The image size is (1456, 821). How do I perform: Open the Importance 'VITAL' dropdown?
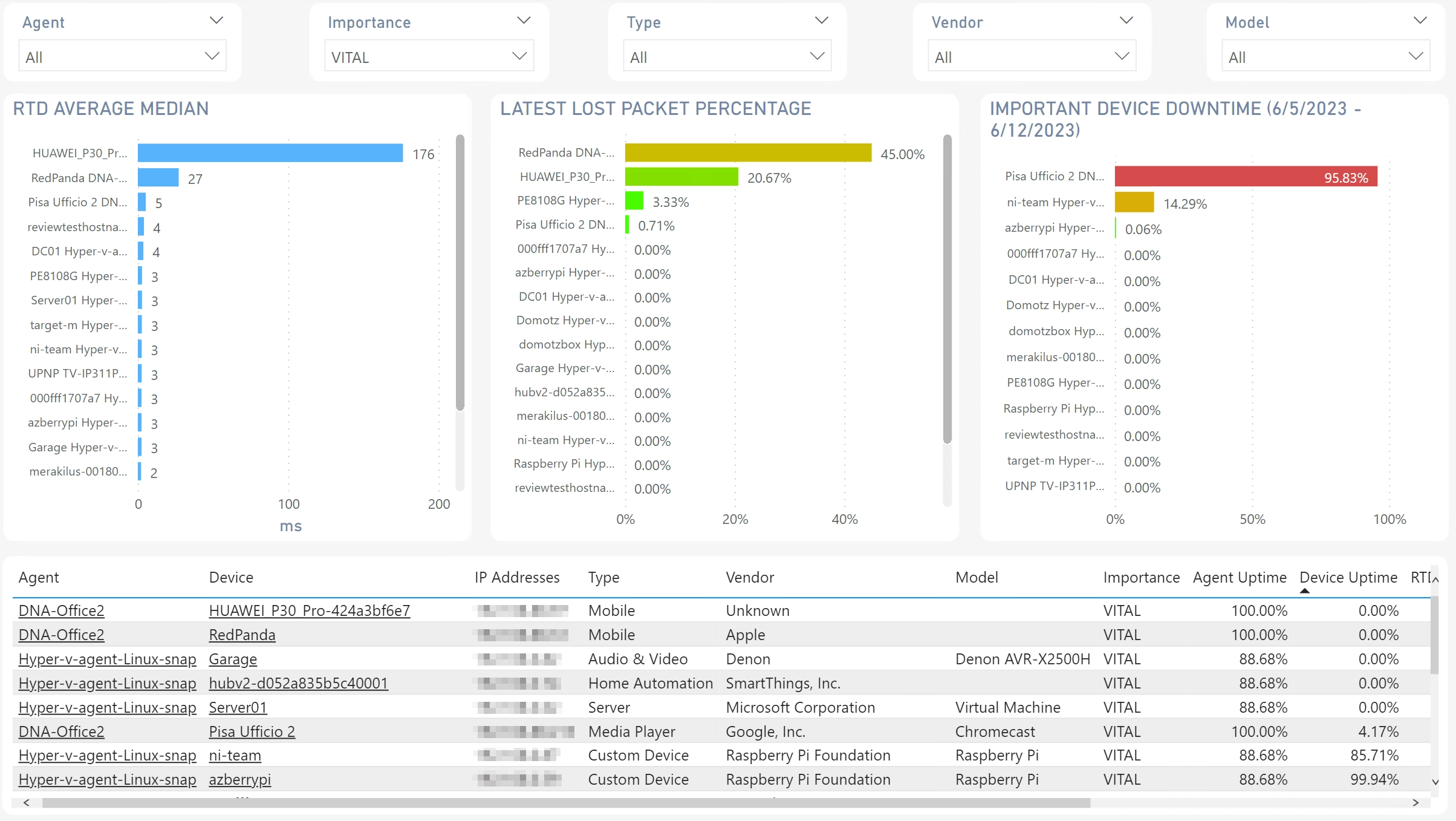click(429, 56)
